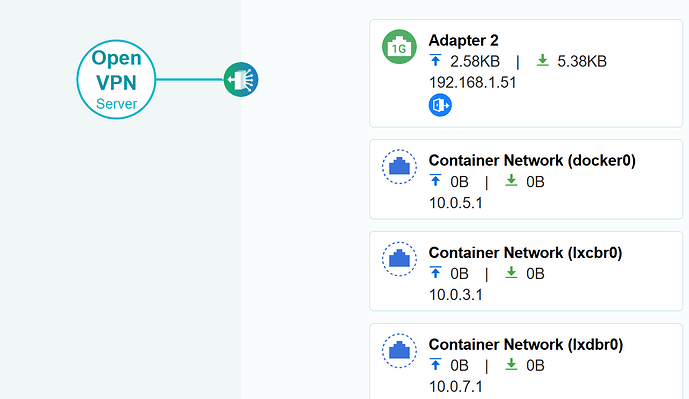Screen dimensions: 689x399
Task: Click the green-blue virtual switch connector icon
Action: 241,80
